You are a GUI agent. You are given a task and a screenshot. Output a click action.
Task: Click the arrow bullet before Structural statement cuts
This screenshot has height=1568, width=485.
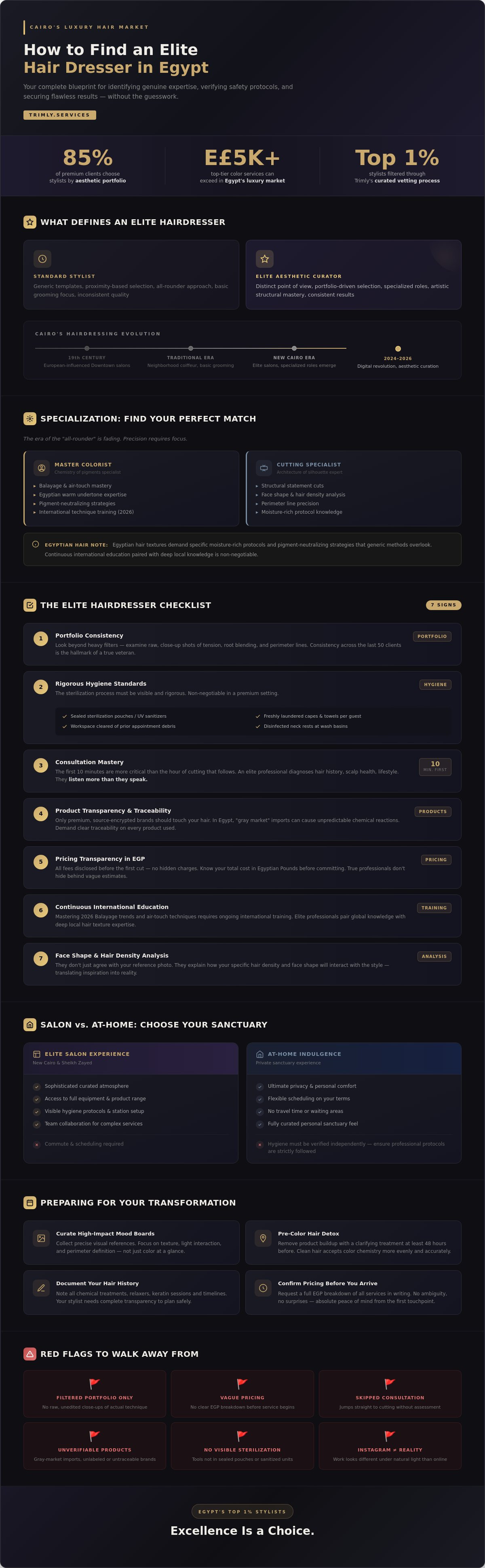click(257, 486)
